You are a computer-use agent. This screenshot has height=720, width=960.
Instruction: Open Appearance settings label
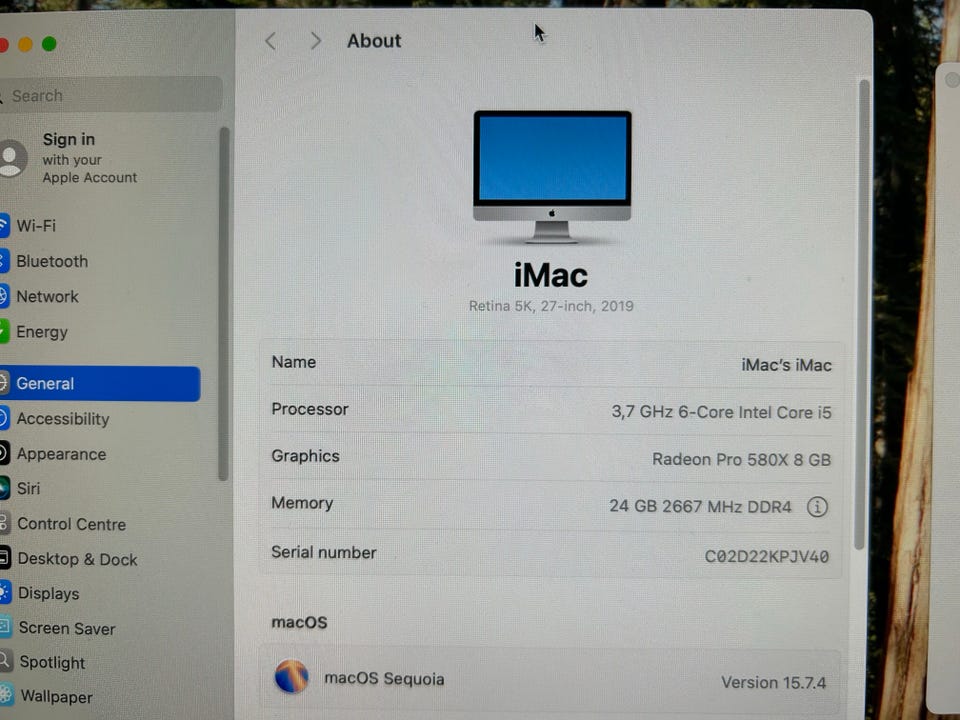pos(61,454)
